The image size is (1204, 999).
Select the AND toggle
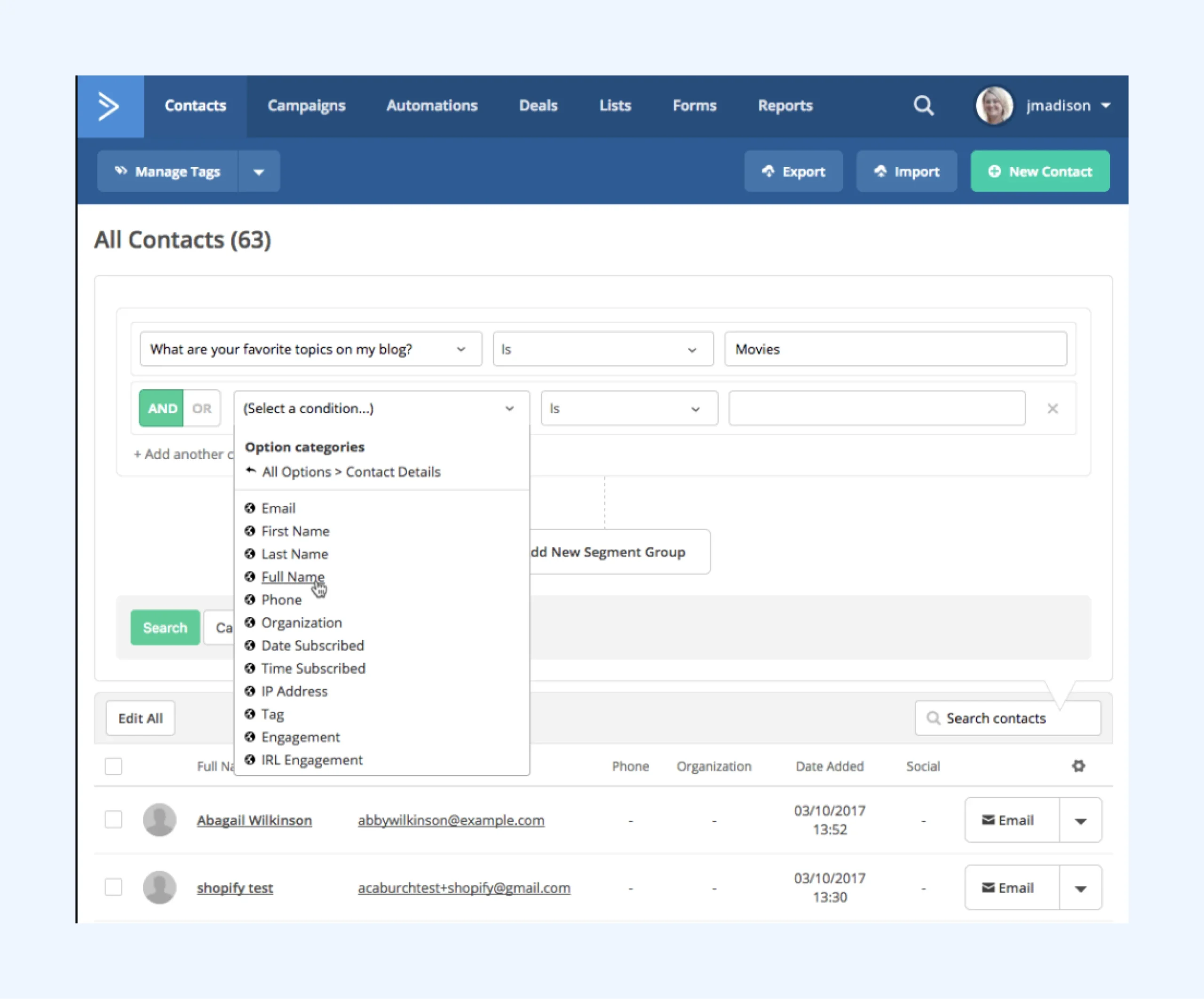[162, 409]
